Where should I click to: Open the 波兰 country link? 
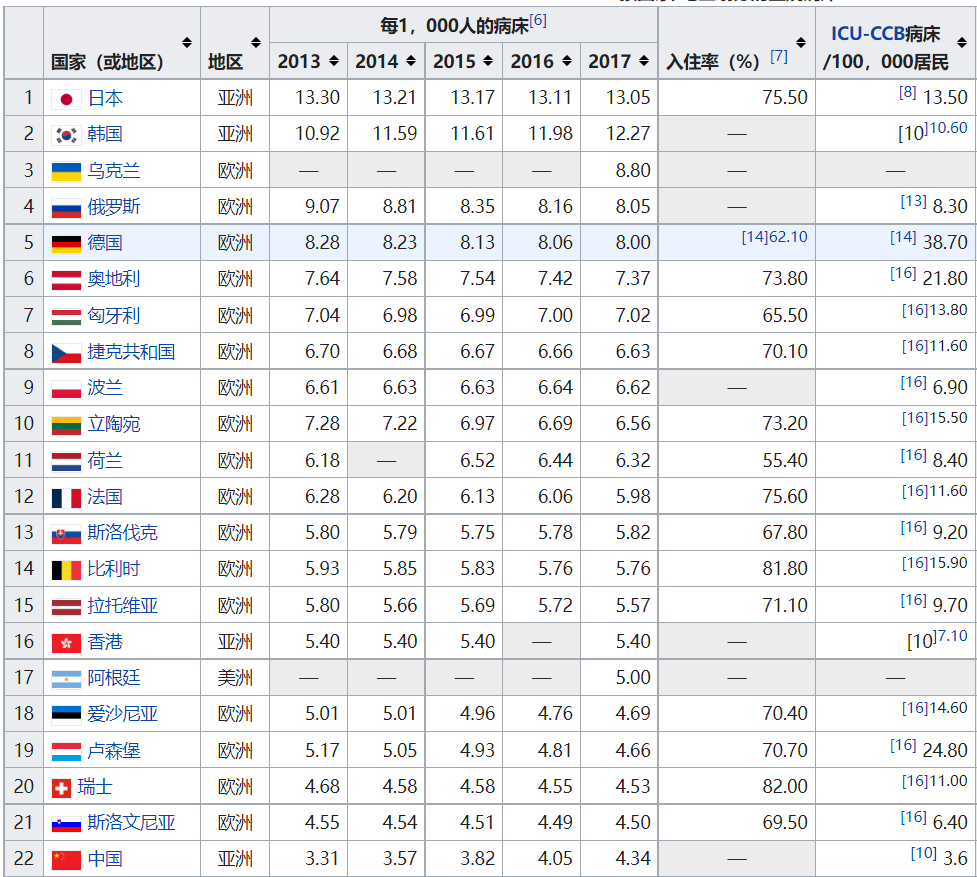pos(105,387)
